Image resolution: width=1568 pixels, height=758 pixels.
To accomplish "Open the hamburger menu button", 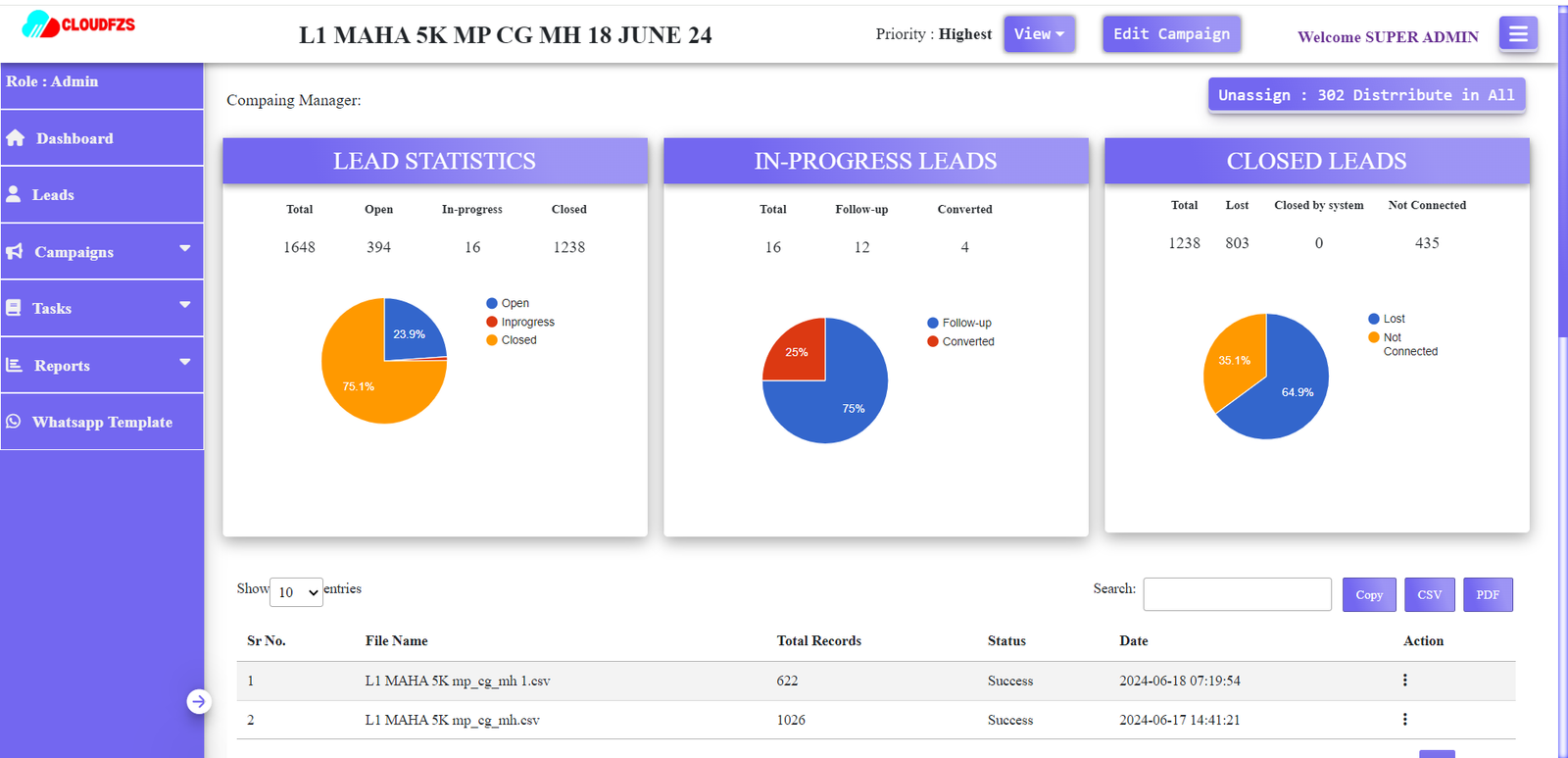I will pyautogui.click(x=1518, y=34).
